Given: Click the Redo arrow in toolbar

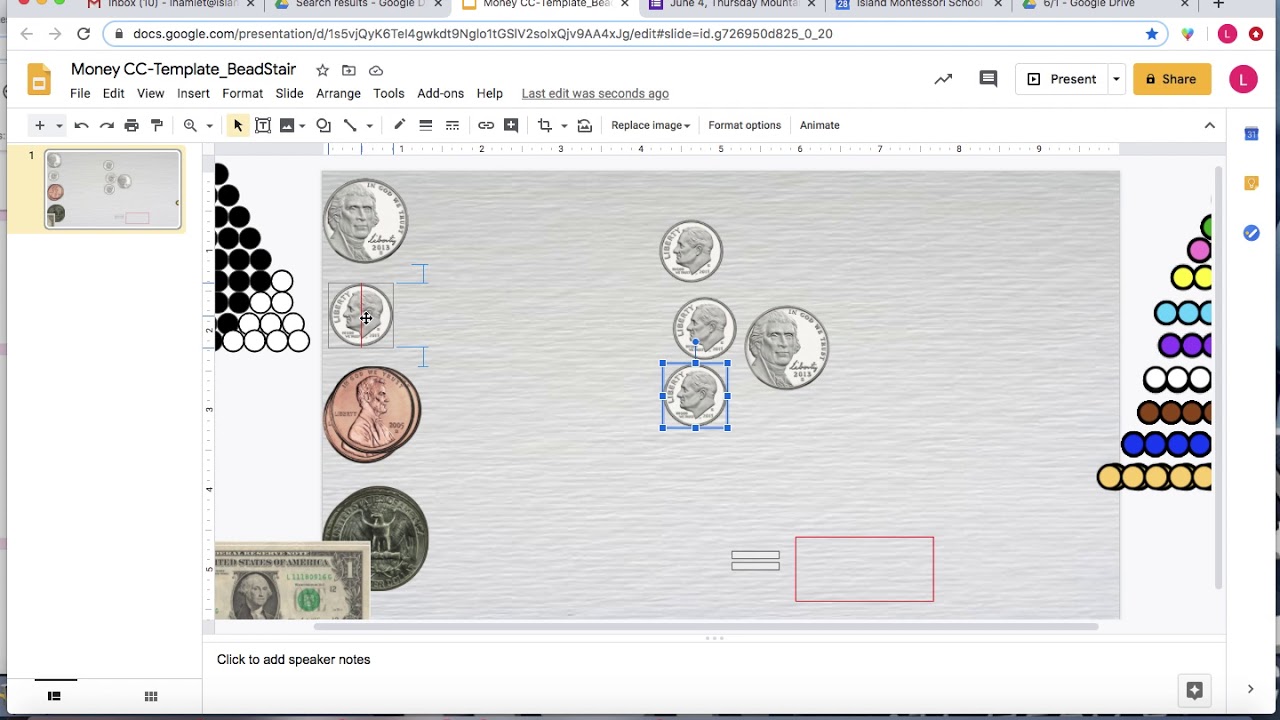Looking at the screenshot, I should [x=106, y=125].
